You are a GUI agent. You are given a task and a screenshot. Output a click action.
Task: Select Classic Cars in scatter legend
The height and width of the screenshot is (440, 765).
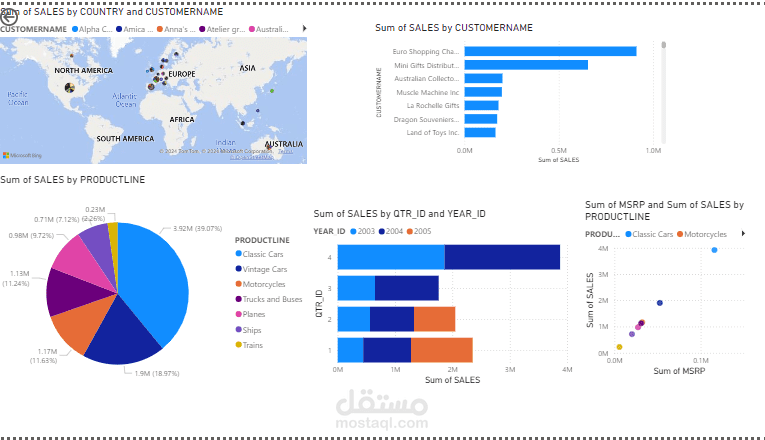coord(649,234)
